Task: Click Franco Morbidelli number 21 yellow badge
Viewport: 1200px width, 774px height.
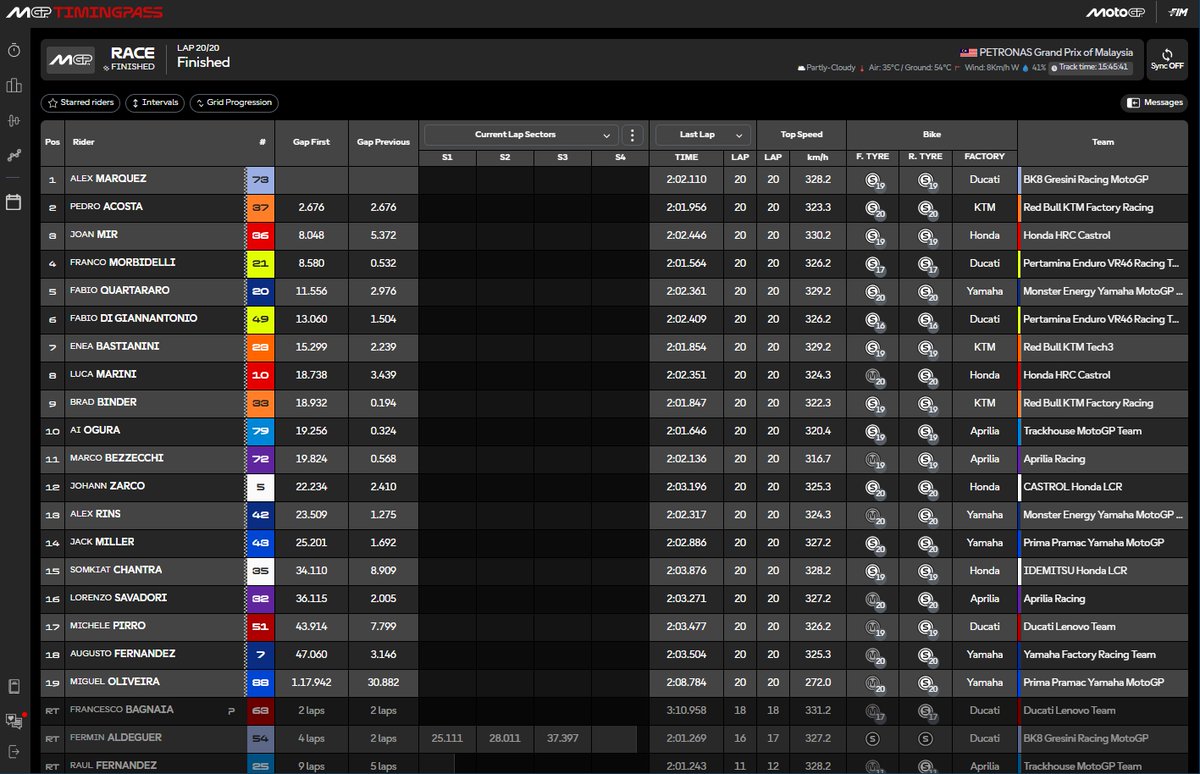Action: 260,264
